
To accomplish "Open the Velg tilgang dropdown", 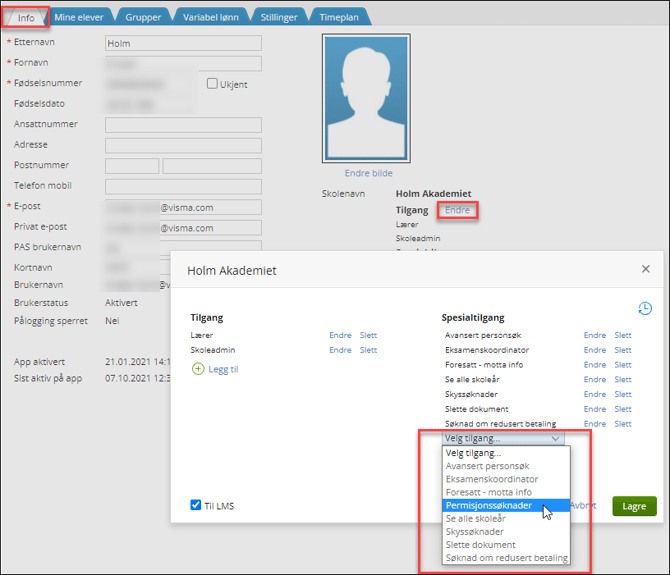I will click(502, 438).
